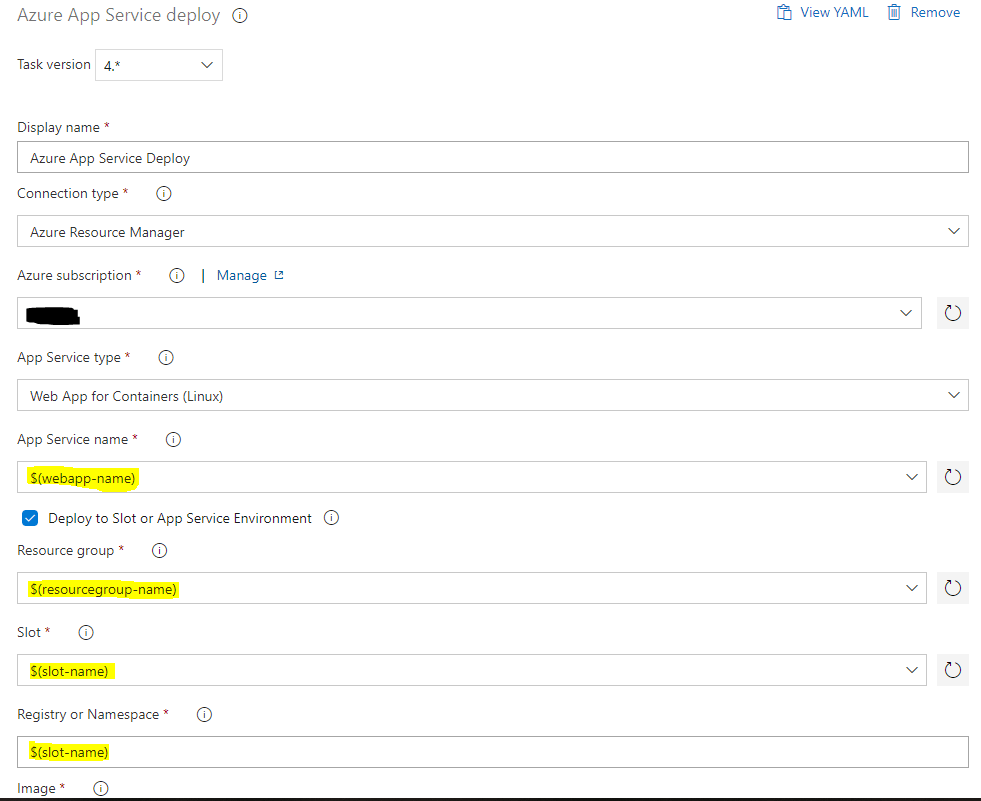Expand the App Service type dropdown
This screenshot has width=981, height=801.
[492, 396]
